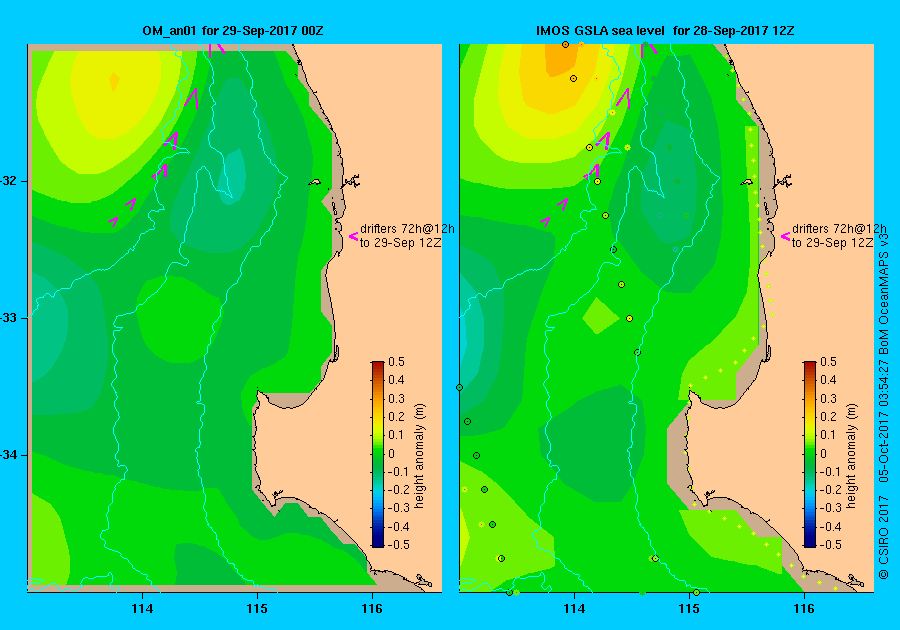Click the -33 latitude axis label
The image size is (900, 630).
click(10, 318)
